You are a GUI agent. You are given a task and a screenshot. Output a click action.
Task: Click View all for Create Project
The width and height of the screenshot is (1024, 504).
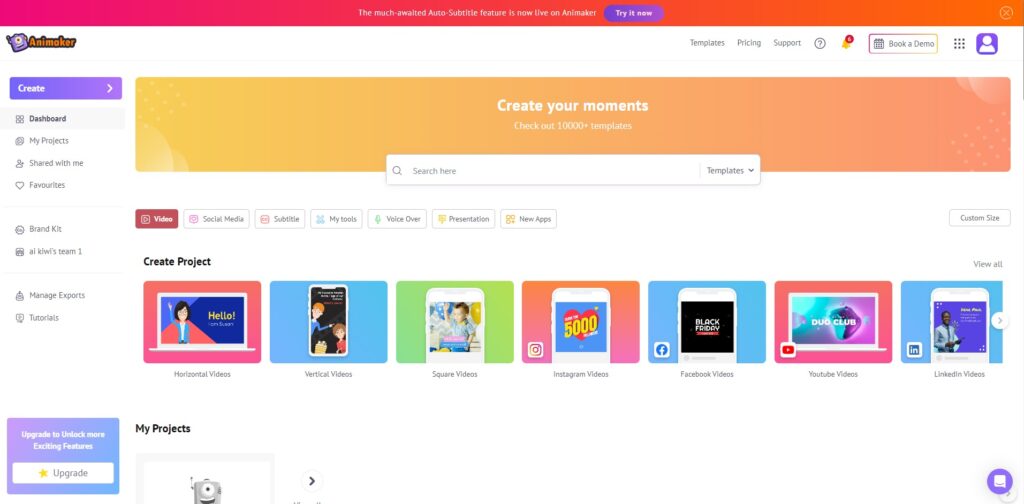(x=987, y=264)
